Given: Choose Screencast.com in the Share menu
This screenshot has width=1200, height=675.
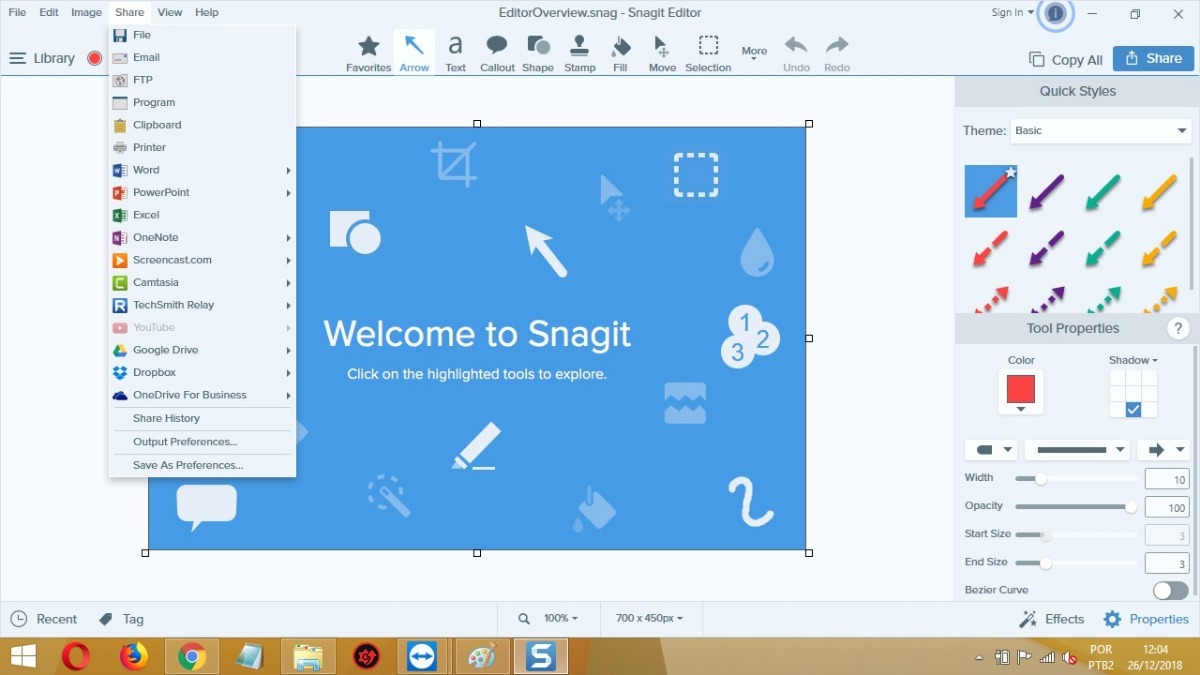Looking at the screenshot, I should 202,260.
